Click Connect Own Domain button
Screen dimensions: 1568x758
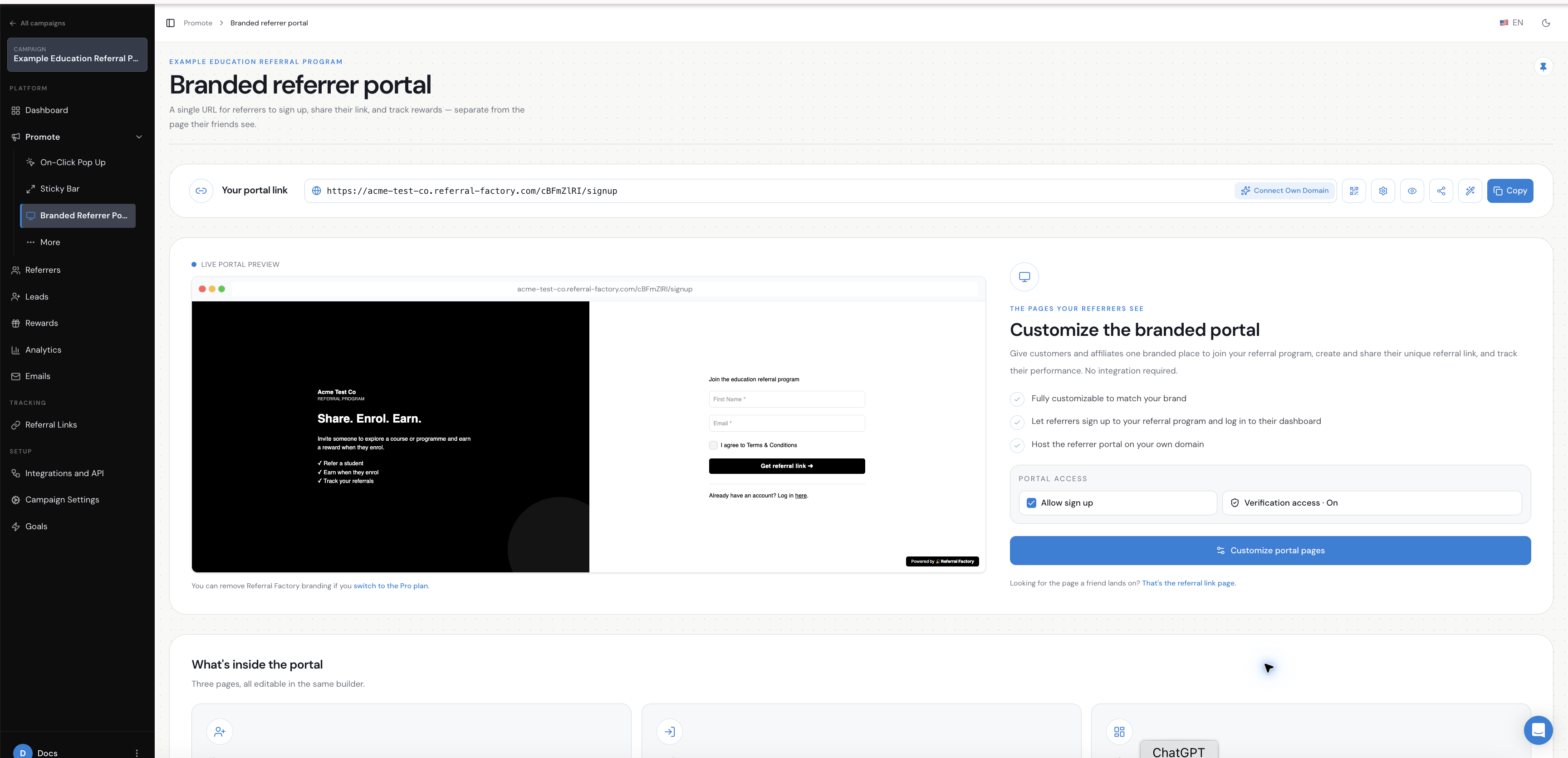coord(1284,191)
